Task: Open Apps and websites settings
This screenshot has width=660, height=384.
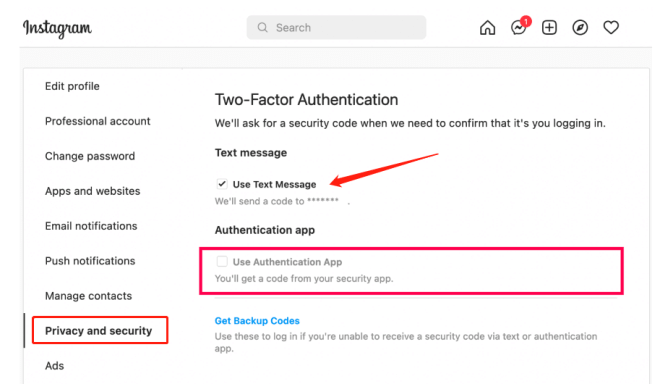Action: pos(93,191)
